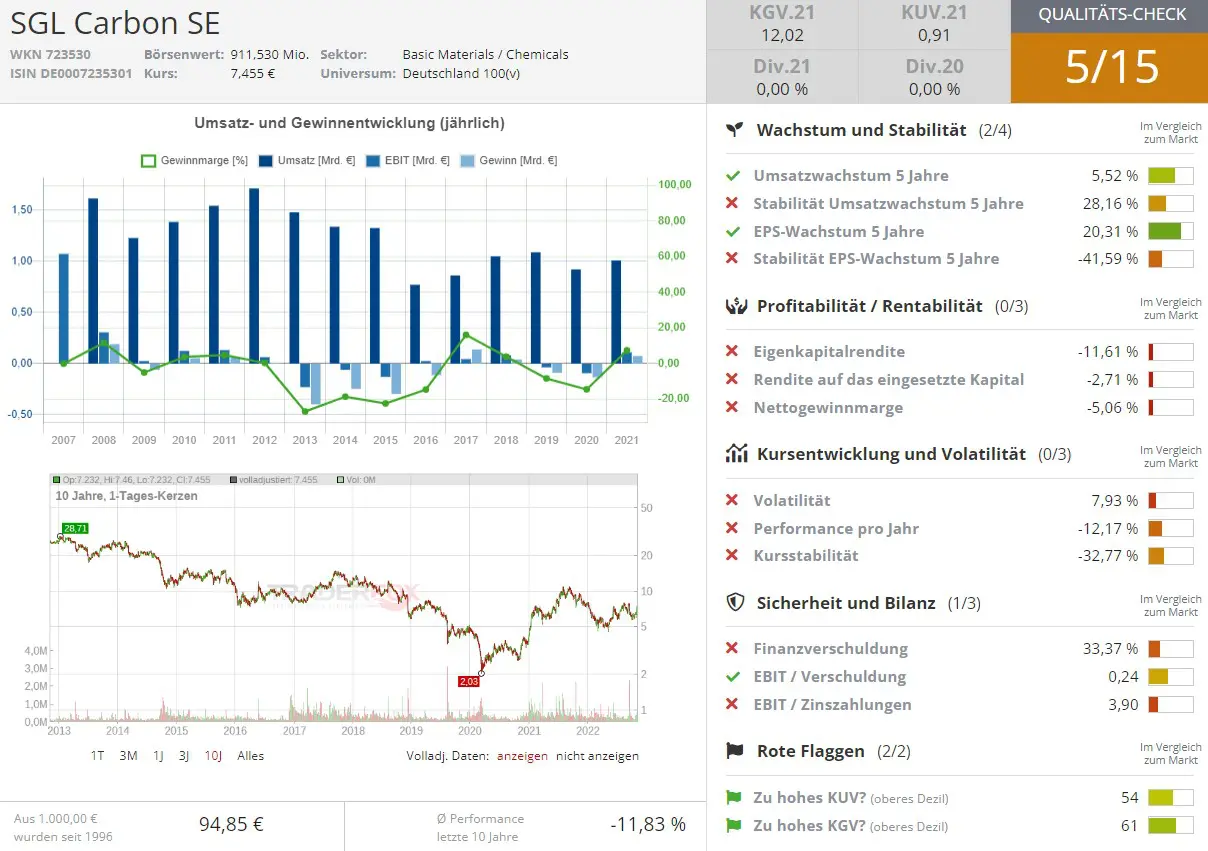Switch the price chart to 1T range

click(97, 756)
